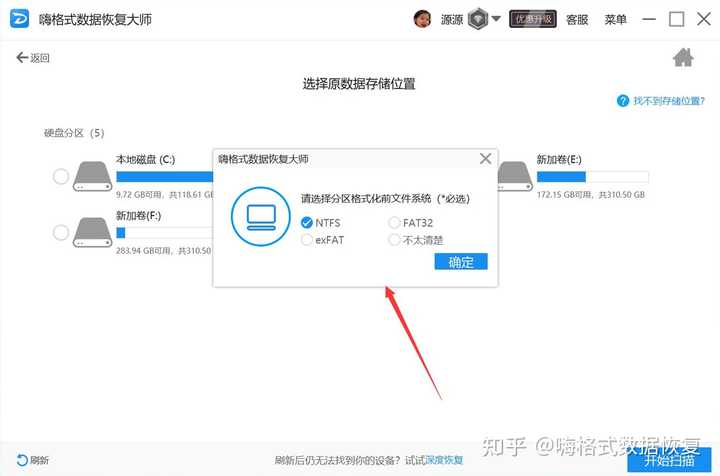Click the hexagon membership badge icon

point(478,19)
